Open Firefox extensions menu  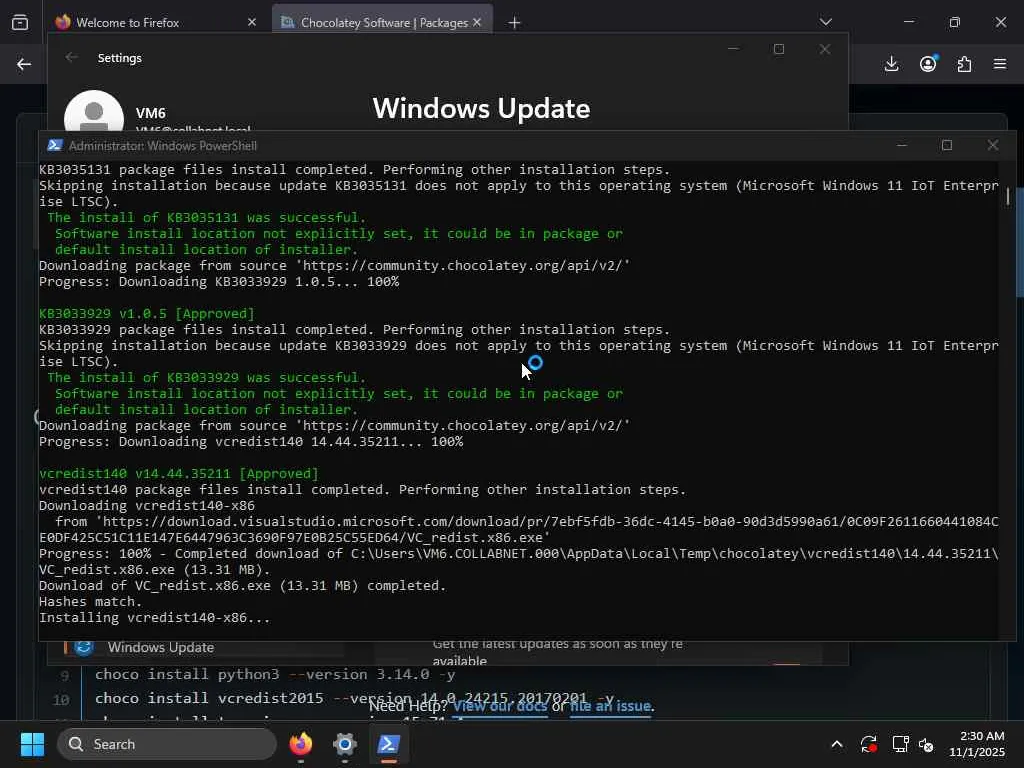pyautogui.click(x=964, y=64)
